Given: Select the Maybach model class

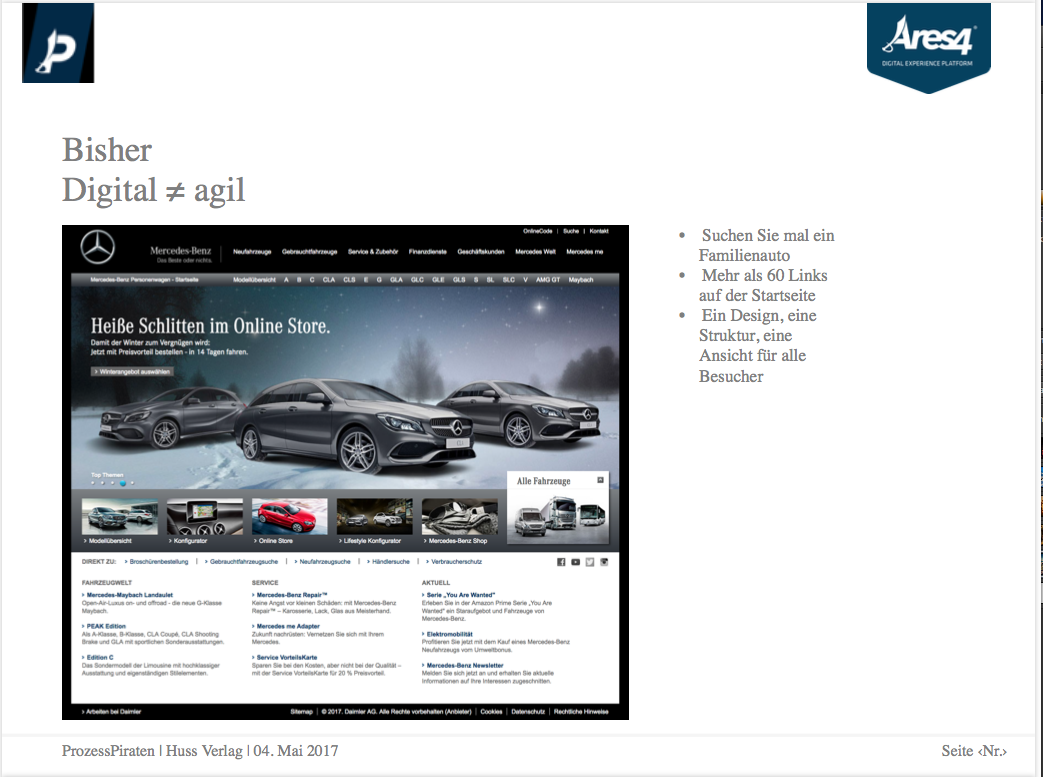Looking at the screenshot, I should click(581, 279).
